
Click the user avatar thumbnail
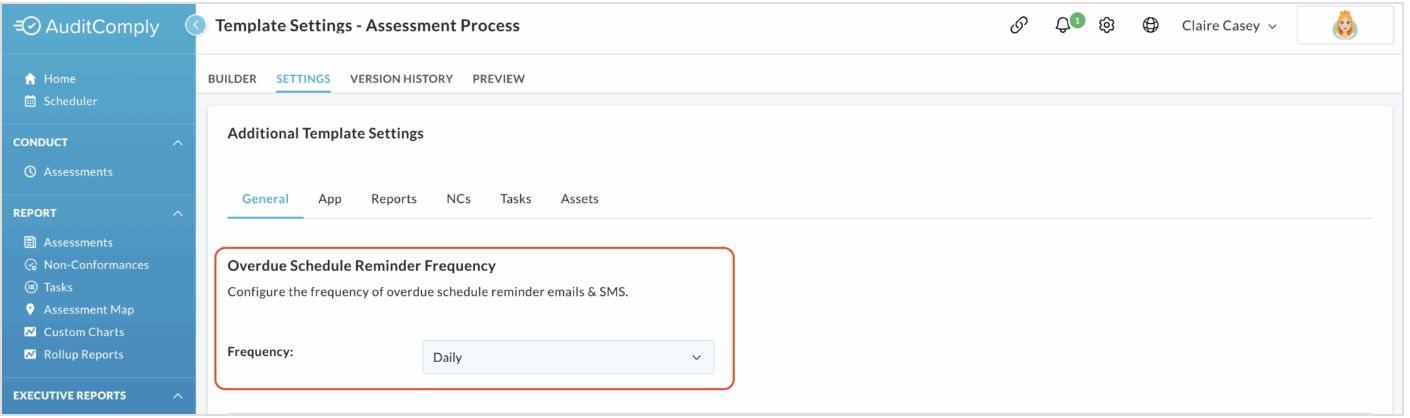tap(1345, 27)
